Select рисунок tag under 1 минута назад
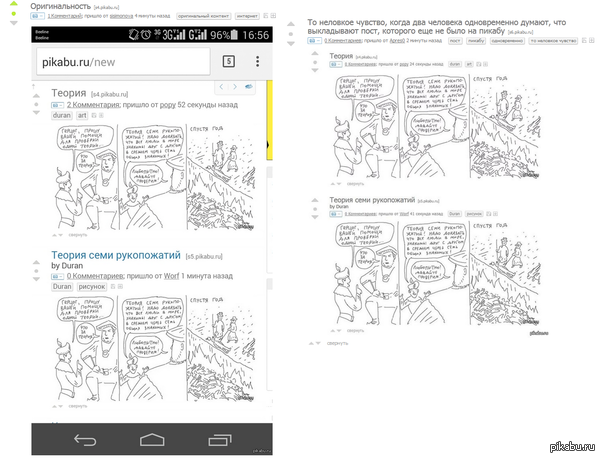The height and width of the screenshot is (458, 600). coord(91,287)
